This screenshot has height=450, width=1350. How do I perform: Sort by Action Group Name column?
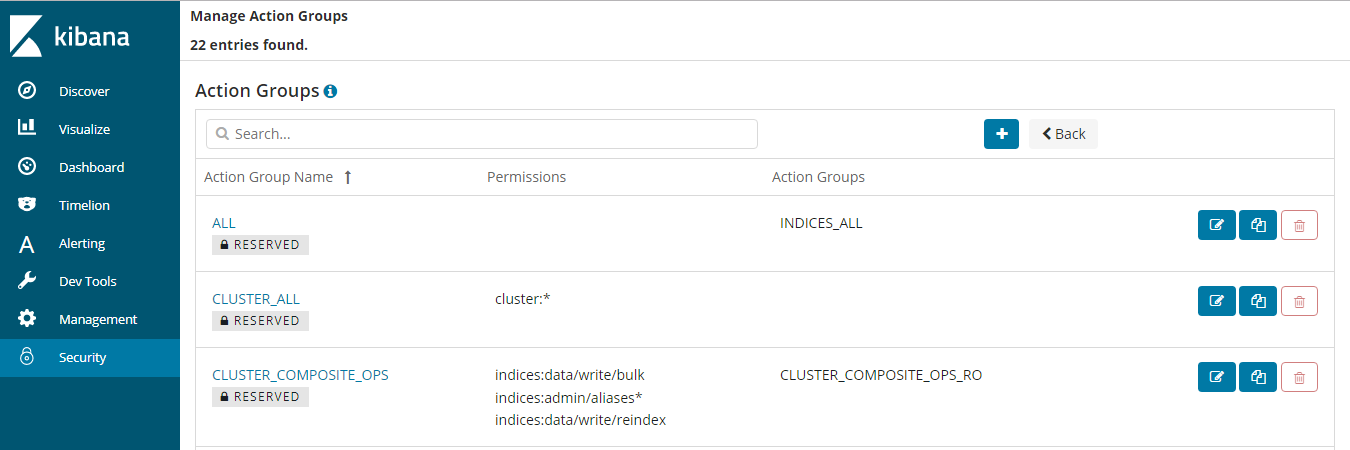[268, 177]
